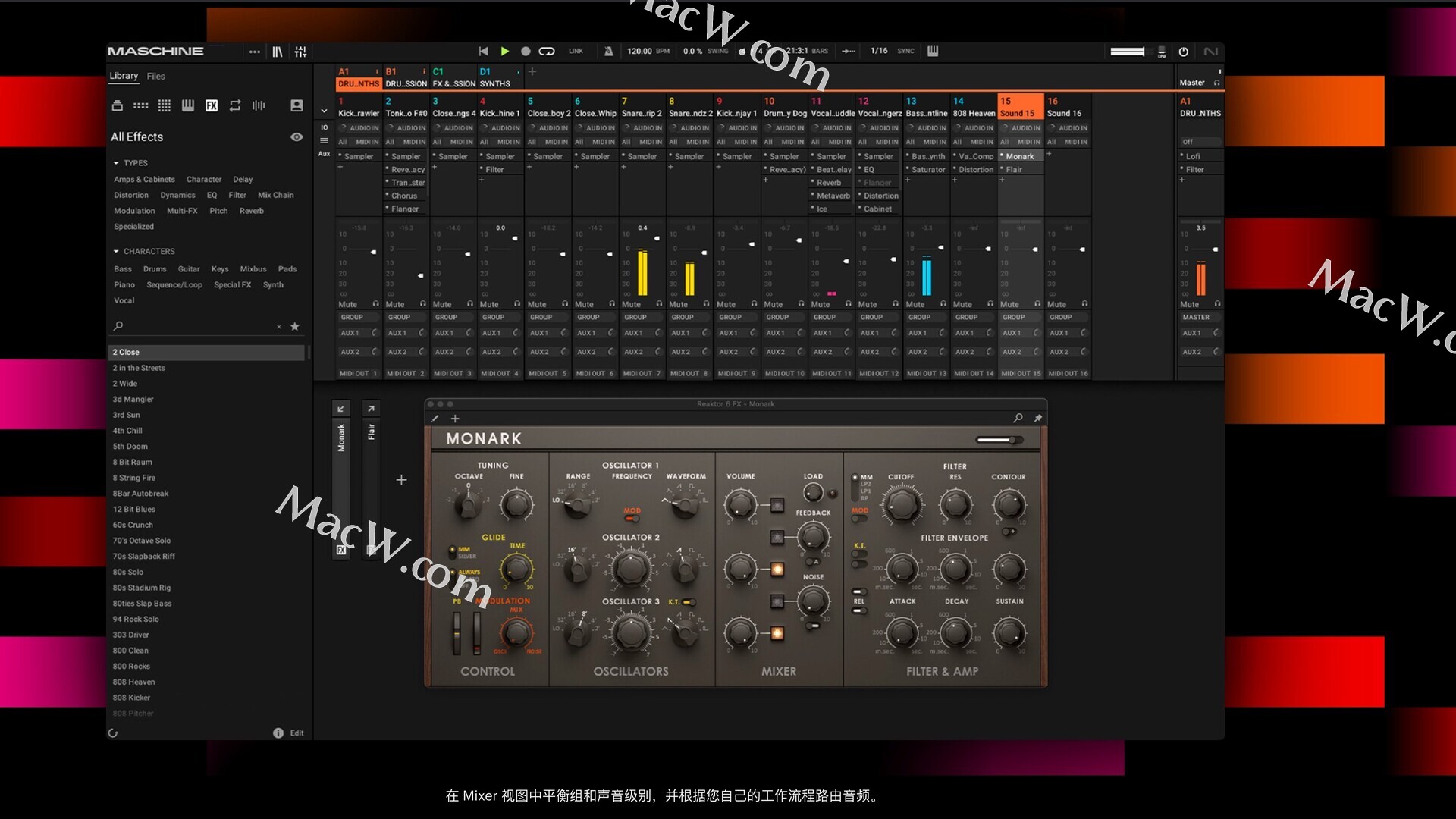
Task: Select the Distortion type tag
Action: click(131, 195)
